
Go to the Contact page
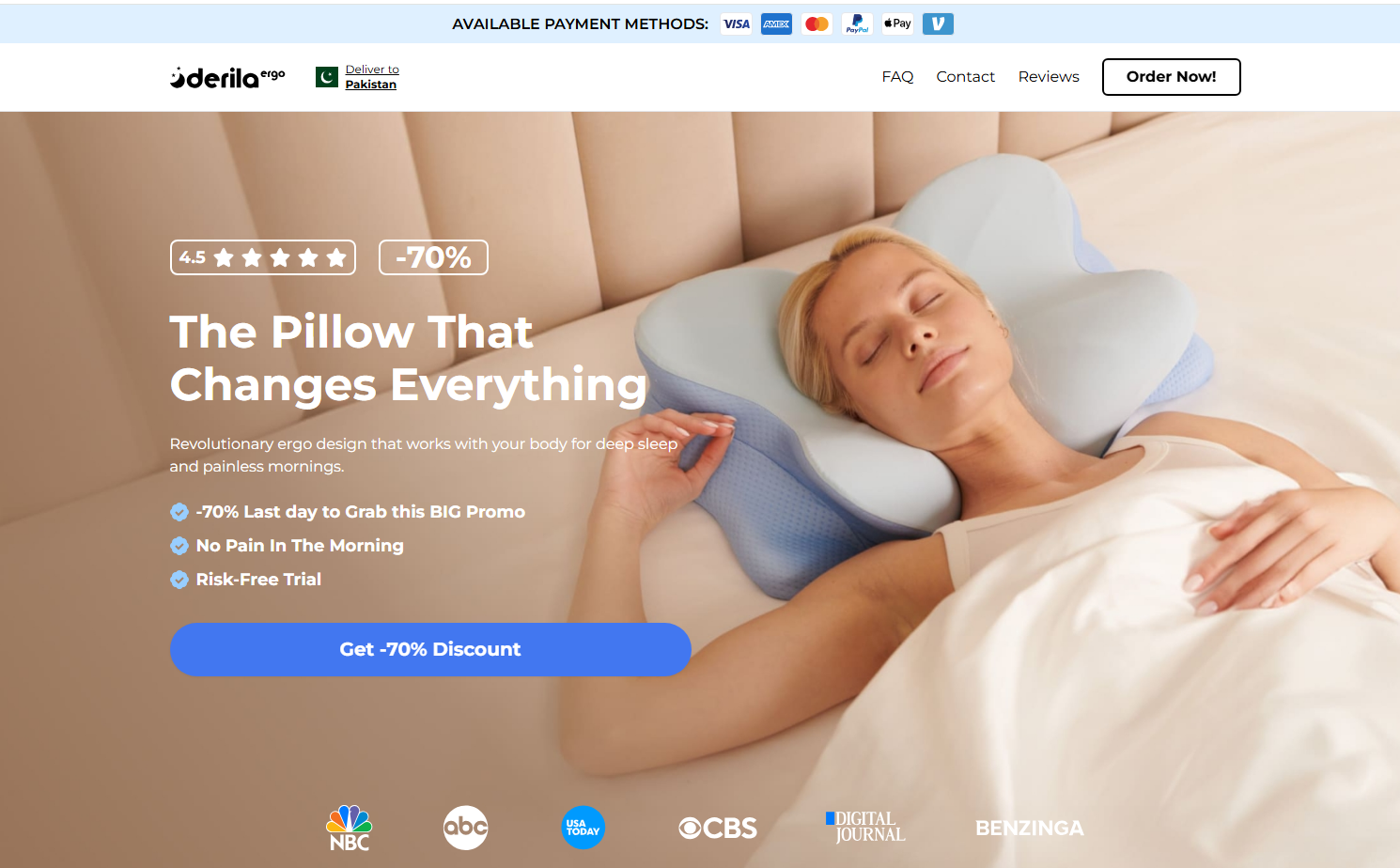tap(965, 77)
